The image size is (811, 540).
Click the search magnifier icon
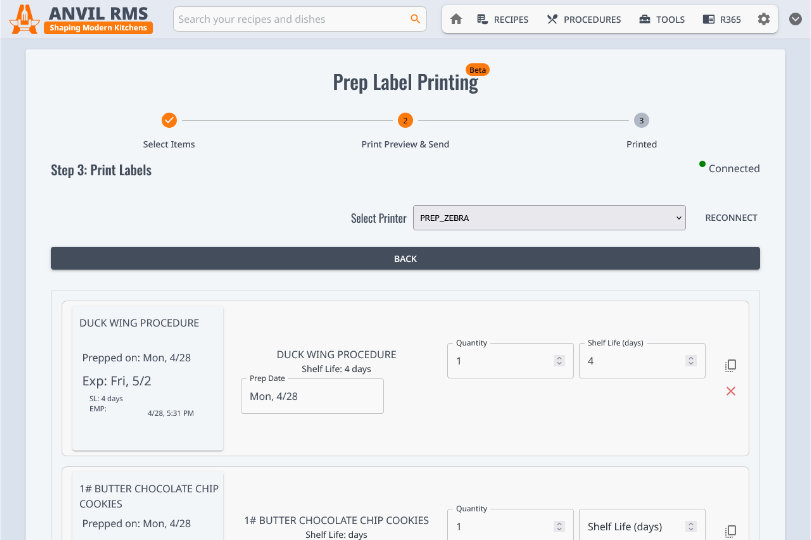click(x=415, y=19)
